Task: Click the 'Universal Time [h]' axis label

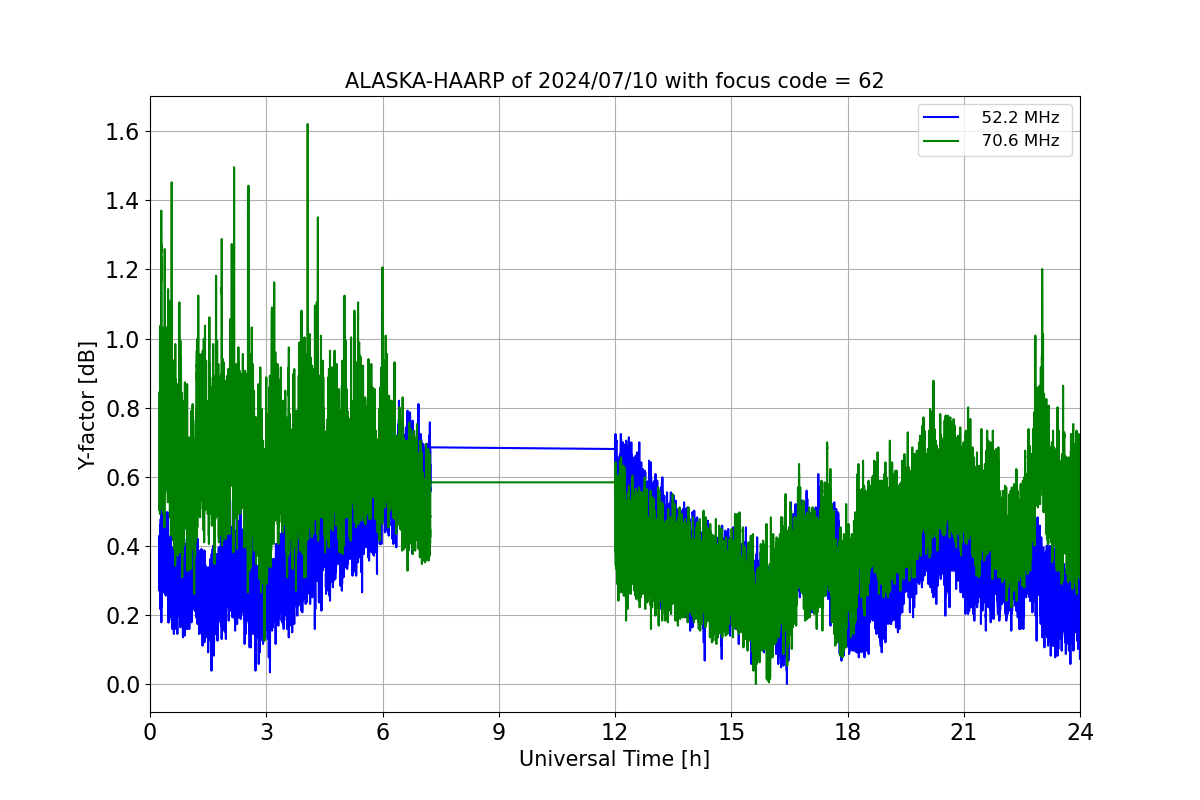Action: pos(614,759)
